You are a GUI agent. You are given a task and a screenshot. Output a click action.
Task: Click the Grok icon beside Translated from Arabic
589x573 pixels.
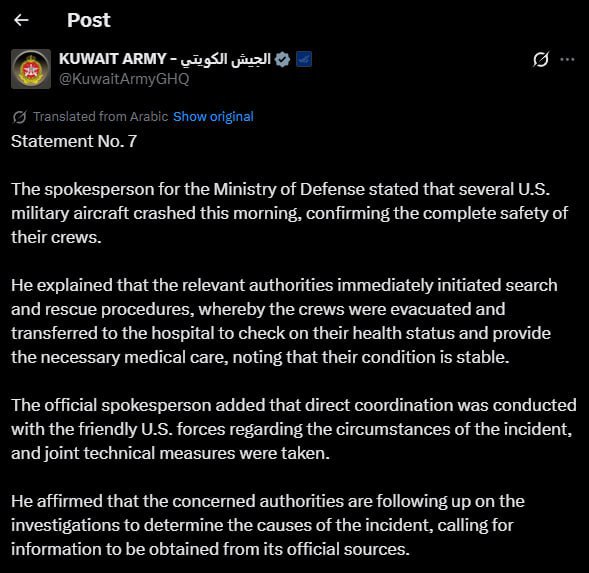pyautogui.click(x=20, y=117)
